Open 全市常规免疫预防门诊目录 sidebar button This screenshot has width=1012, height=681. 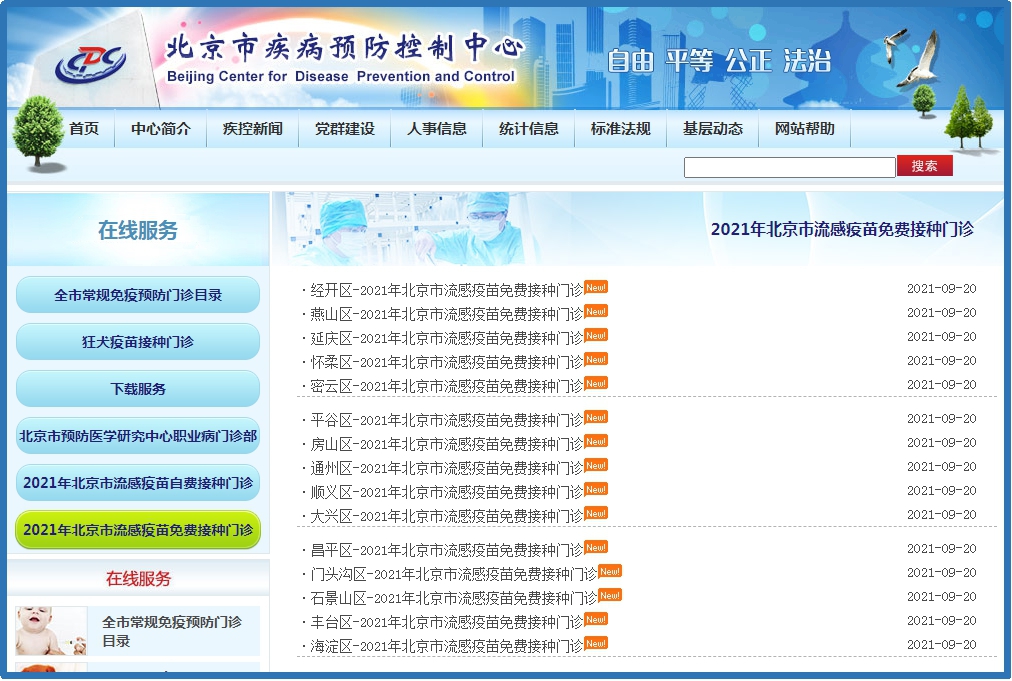coord(137,295)
